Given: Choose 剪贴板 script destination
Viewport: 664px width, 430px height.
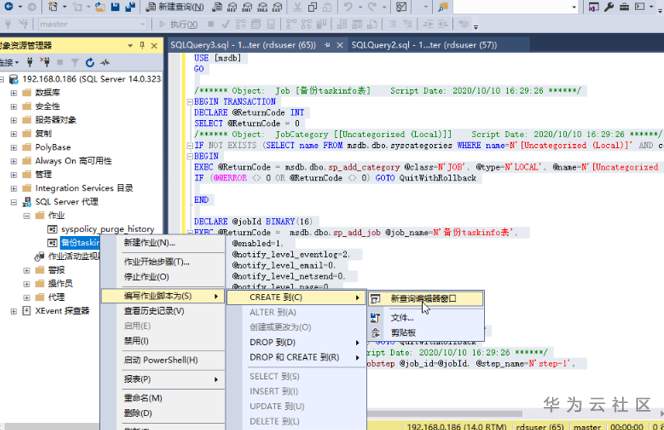Looking at the screenshot, I should [x=425, y=333].
